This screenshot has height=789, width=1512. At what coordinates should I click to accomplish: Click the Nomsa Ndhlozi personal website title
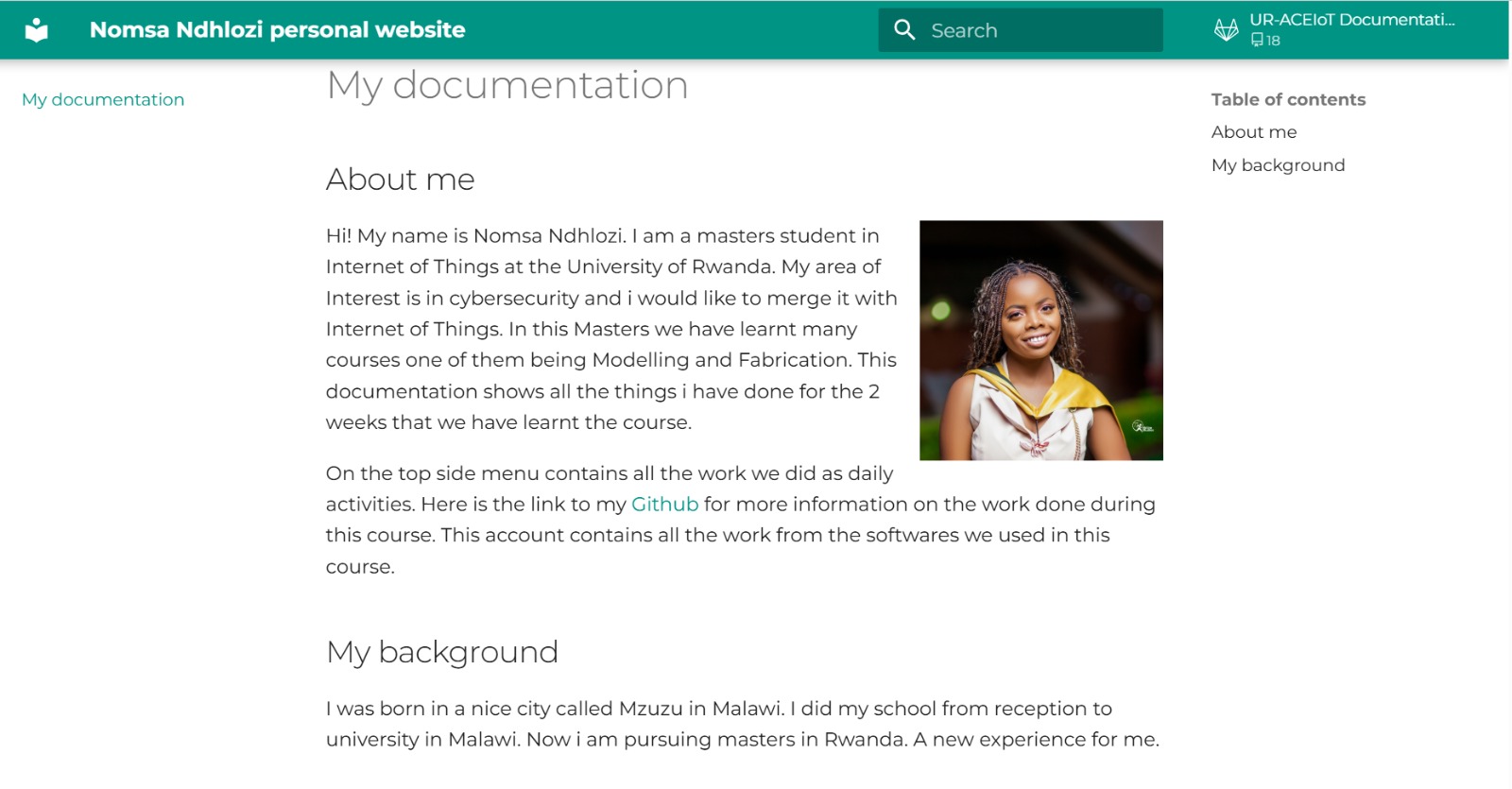277,30
